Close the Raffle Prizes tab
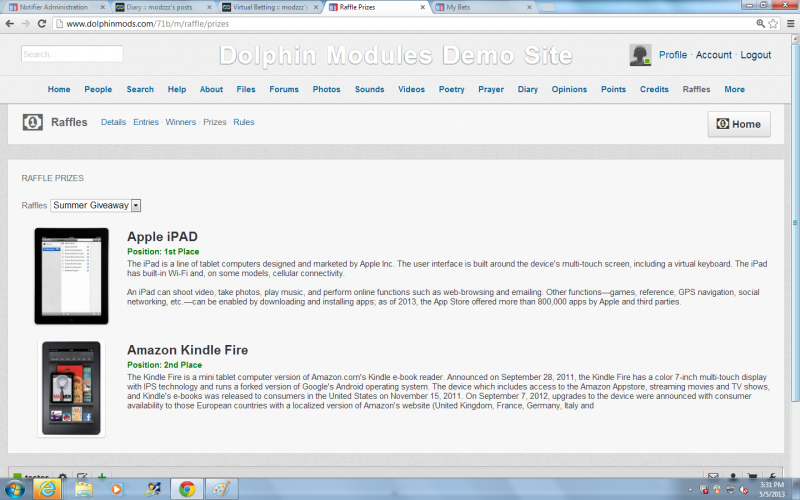 (422, 7)
